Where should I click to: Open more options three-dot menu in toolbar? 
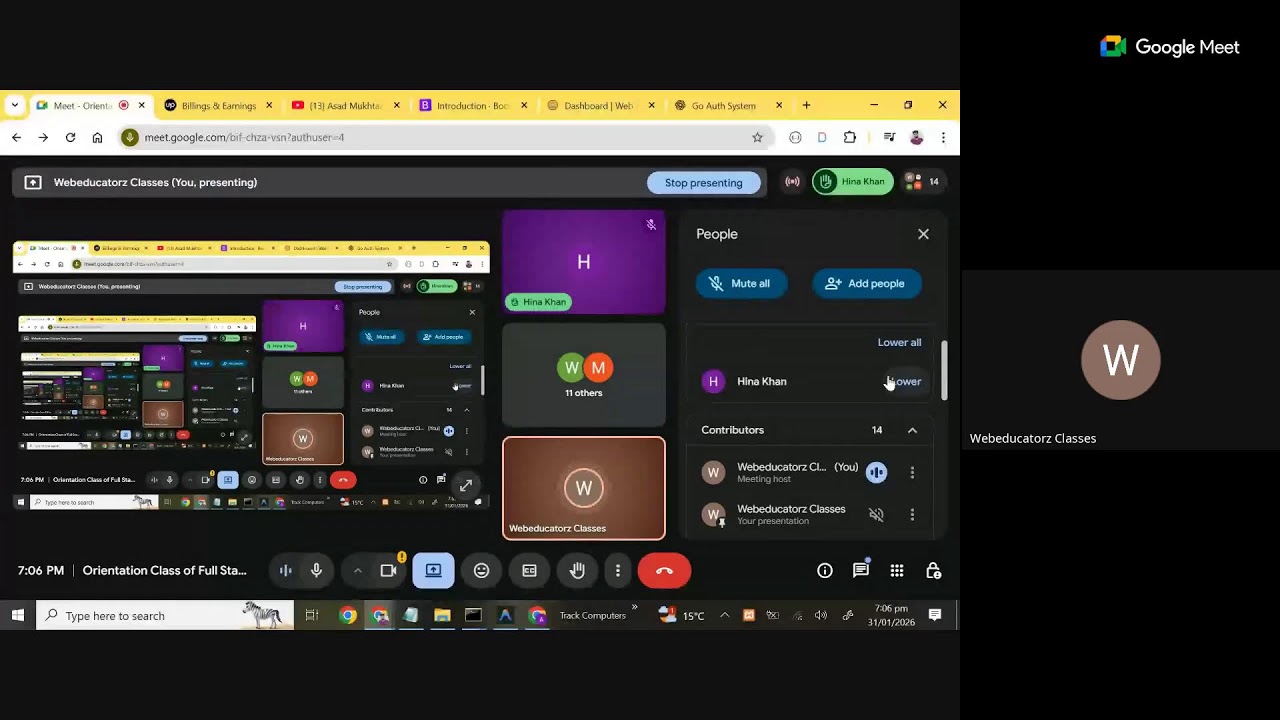click(x=618, y=570)
